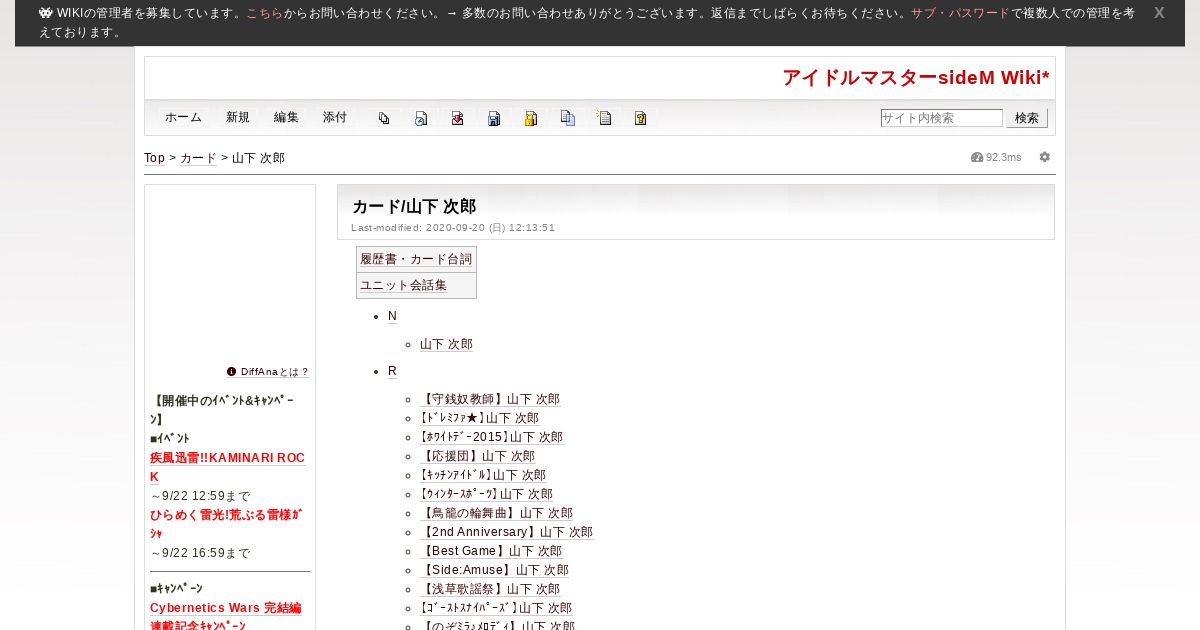Click the カード/山下 次郎 page heading
Screen dimensions: 1200x630
(x=414, y=207)
